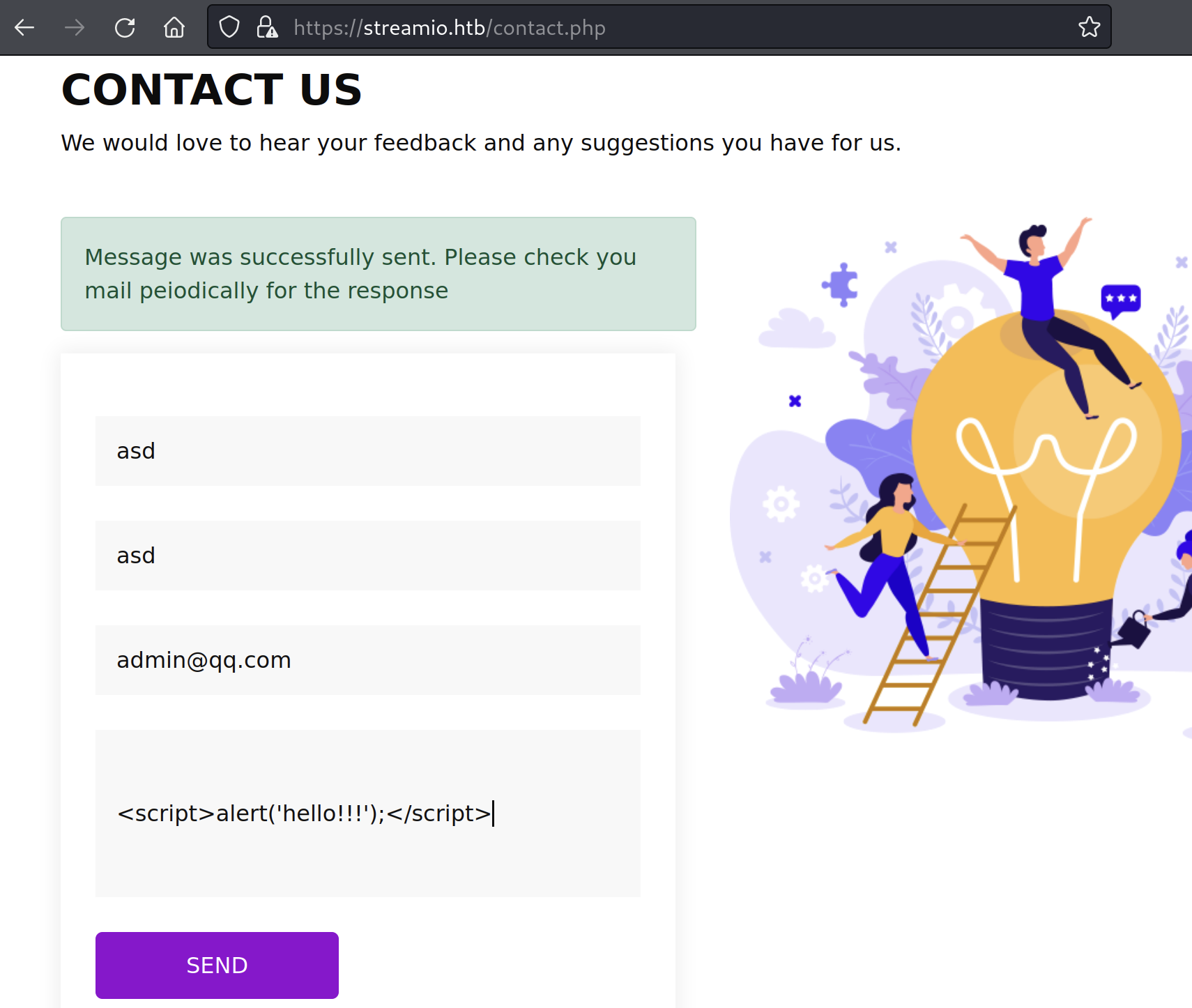The width and height of the screenshot is (1192, 1008).
Task: Click the purple puzzle piece graphic
Action: click(x=841, y=284)
